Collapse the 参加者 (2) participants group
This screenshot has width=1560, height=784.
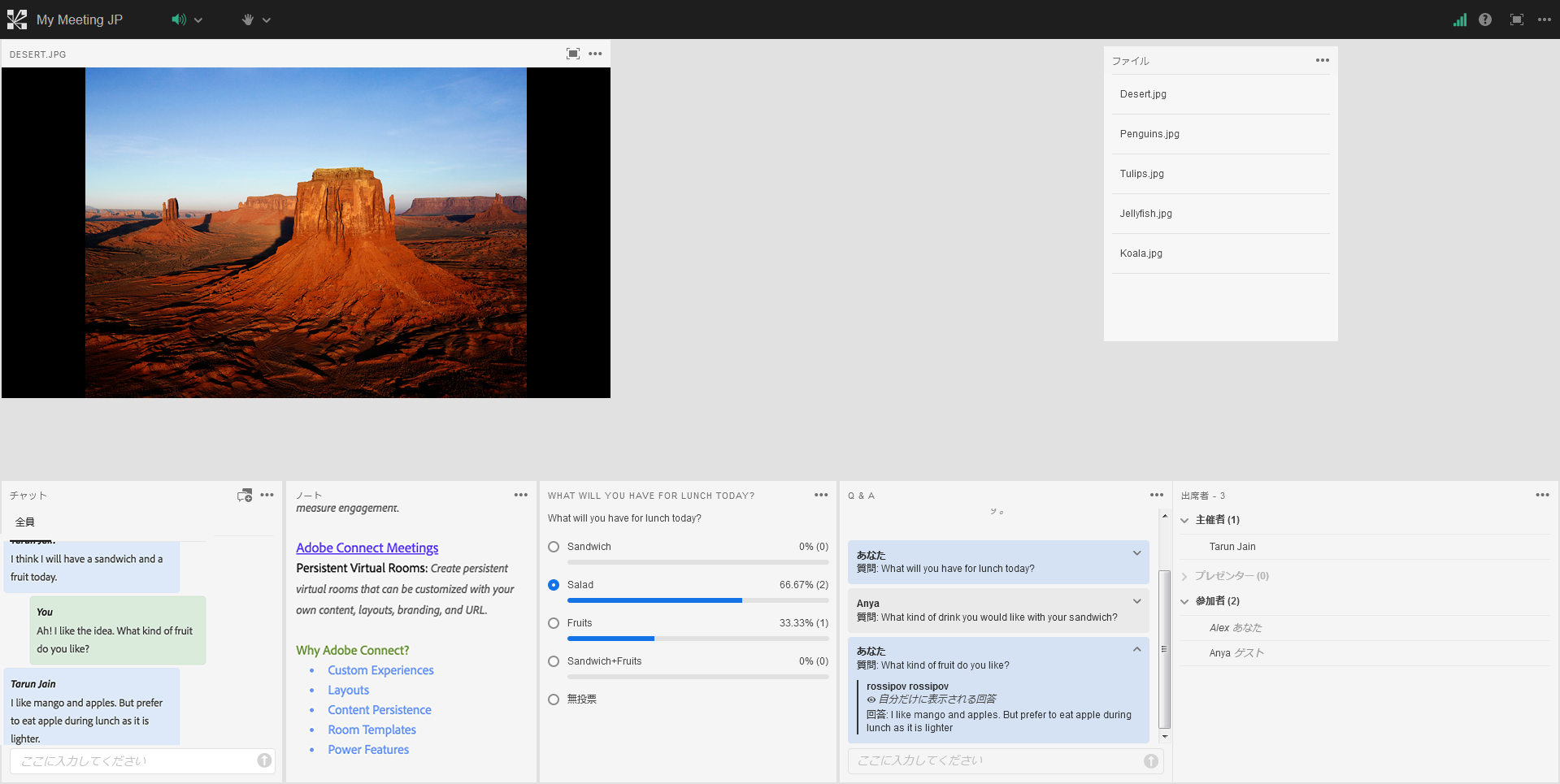tap(1184, 601)
